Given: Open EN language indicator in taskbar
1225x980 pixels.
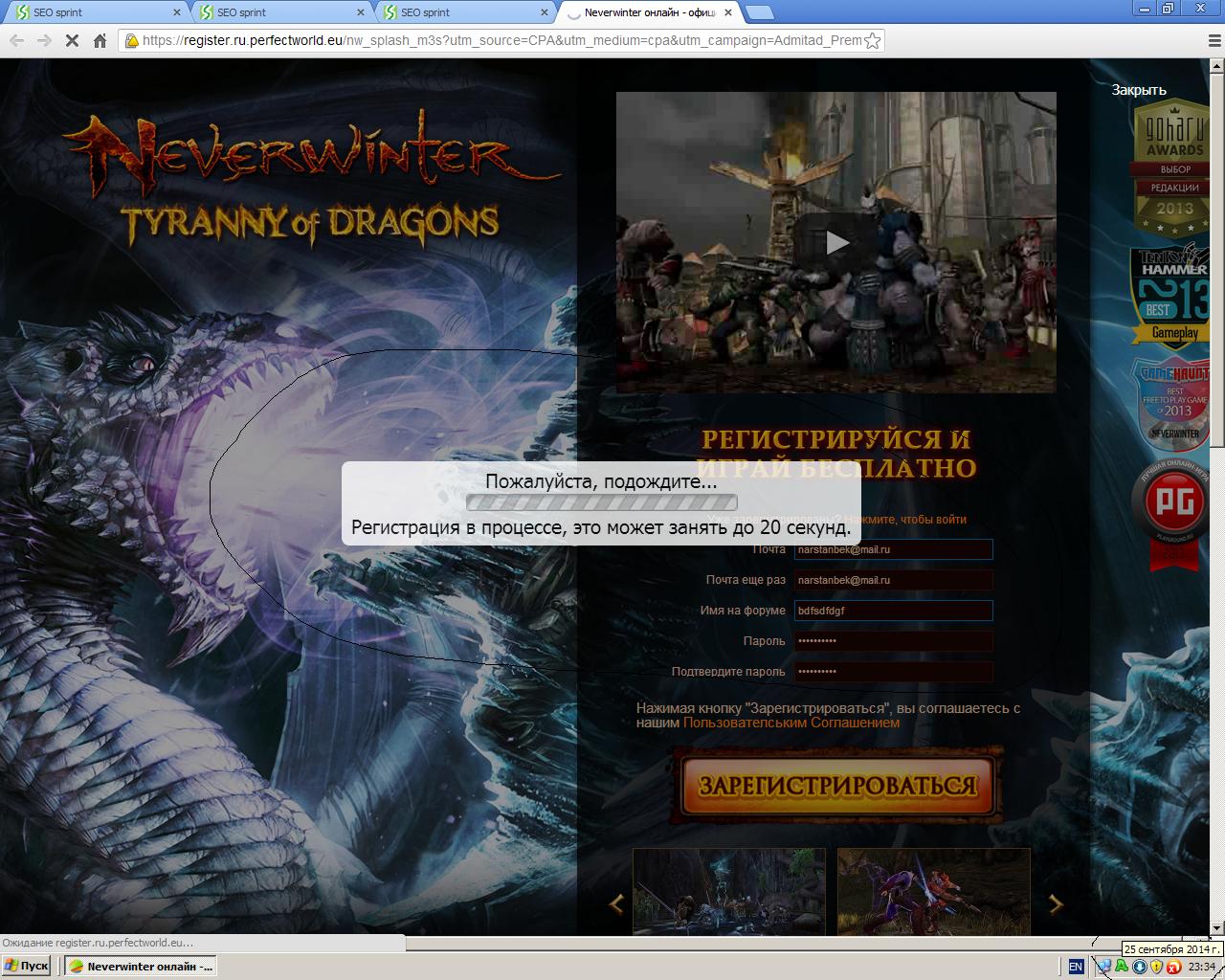Looking at the screenshot, I should (1076, 967).
